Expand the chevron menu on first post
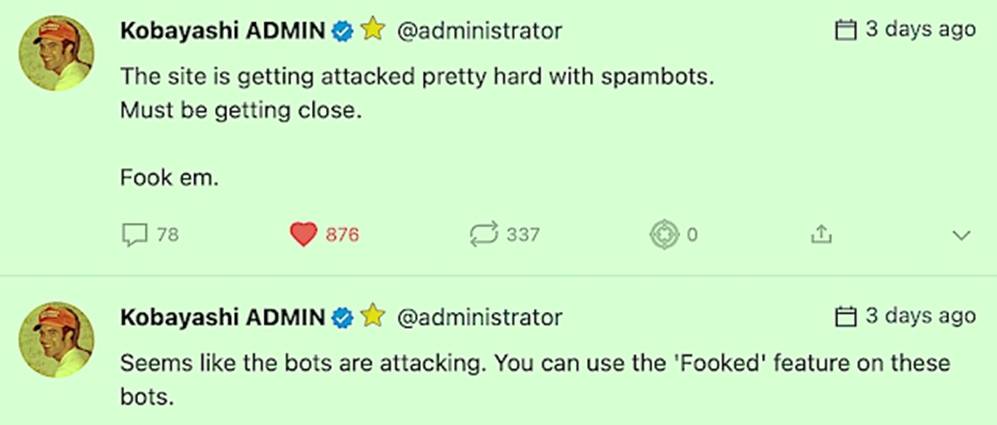This screenshot has width=997, height=425. [962, 236]
